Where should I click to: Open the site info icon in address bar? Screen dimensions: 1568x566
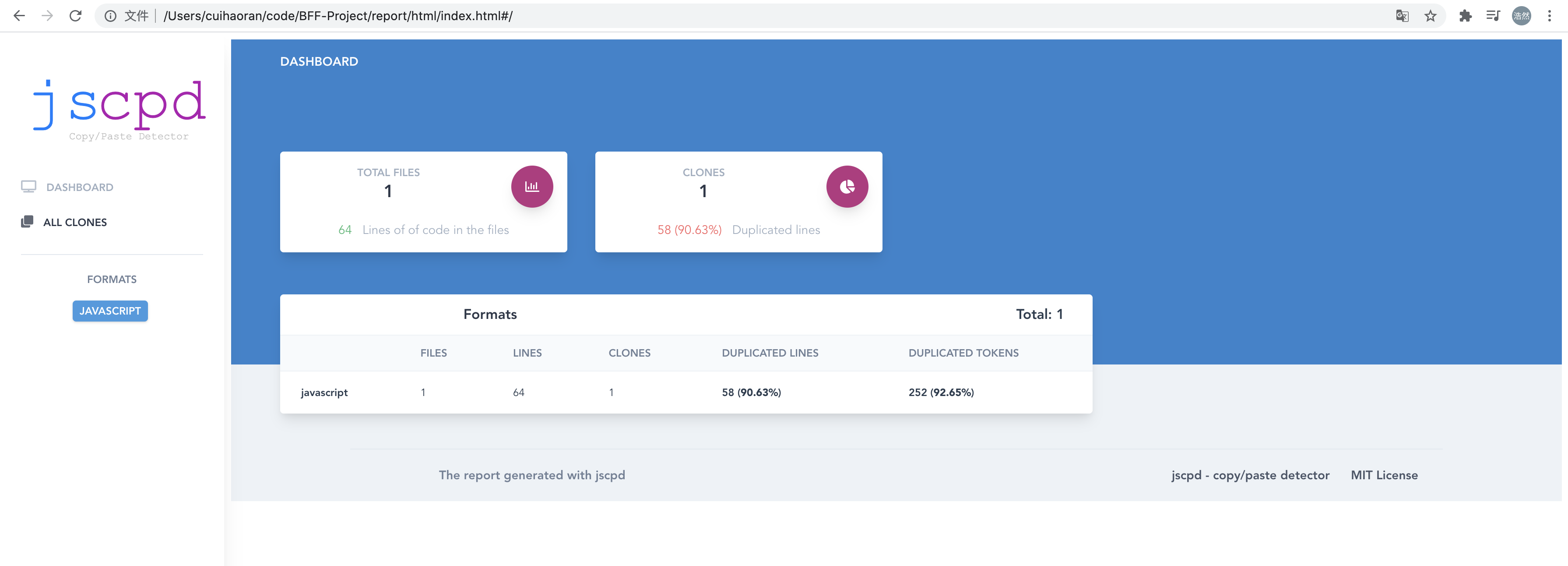[110, 16]
